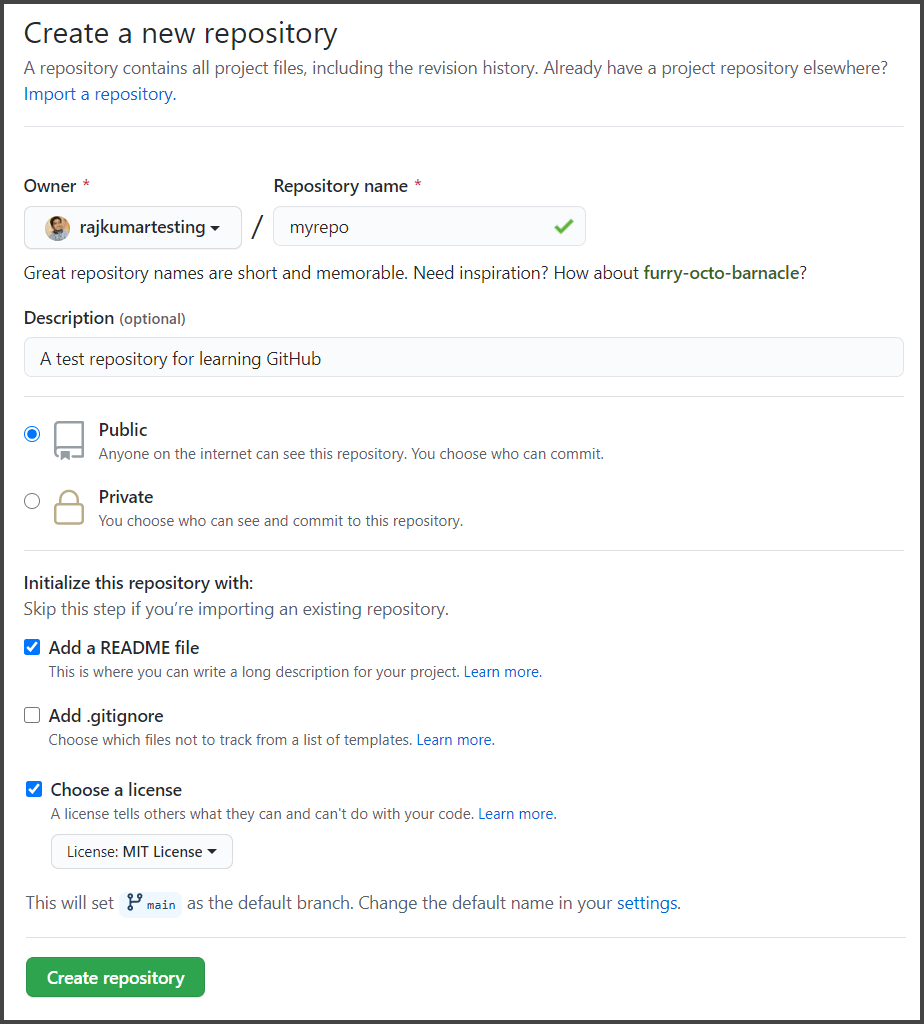Enable Add .gitignore
Screen dimensions: 924x1024
point(31,715)
